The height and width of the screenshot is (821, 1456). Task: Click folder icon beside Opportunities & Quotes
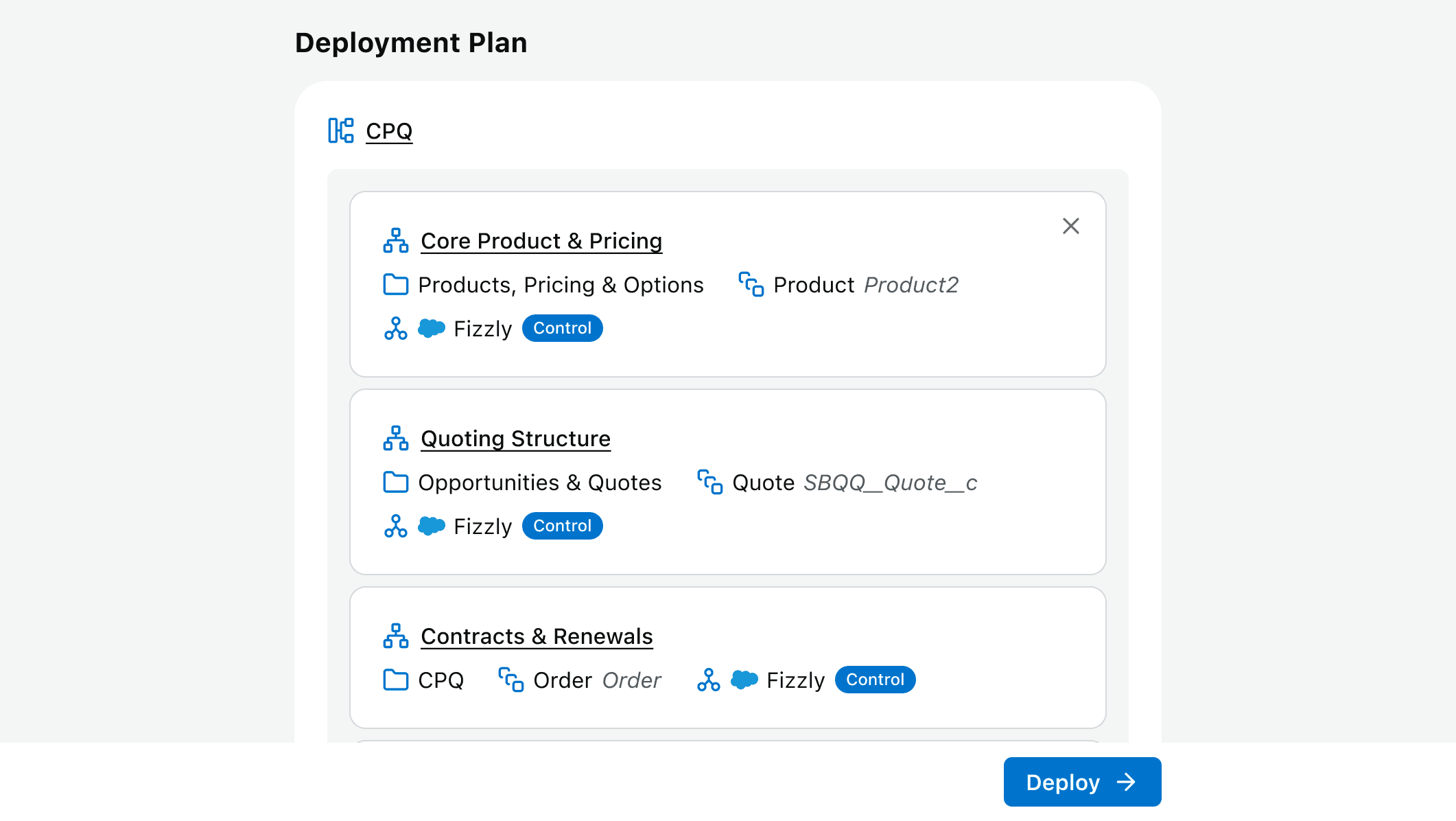tap(396, 483)
